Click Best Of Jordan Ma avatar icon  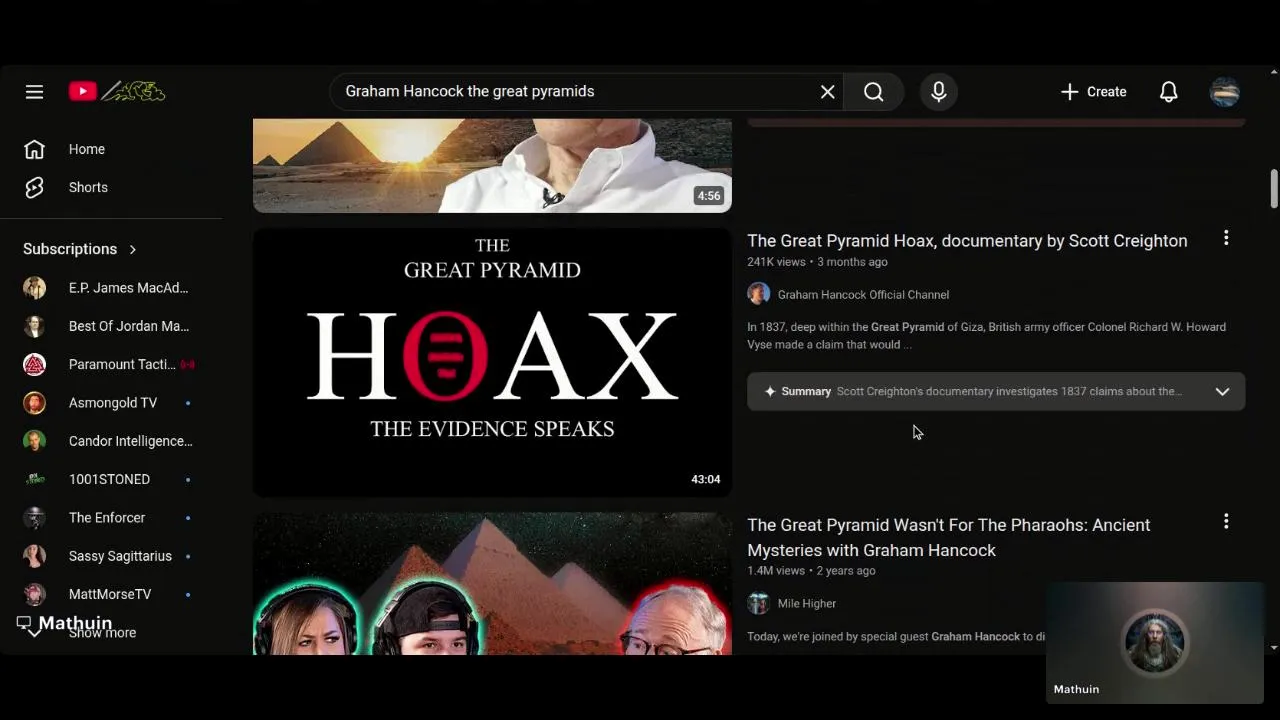coord(34,326)
